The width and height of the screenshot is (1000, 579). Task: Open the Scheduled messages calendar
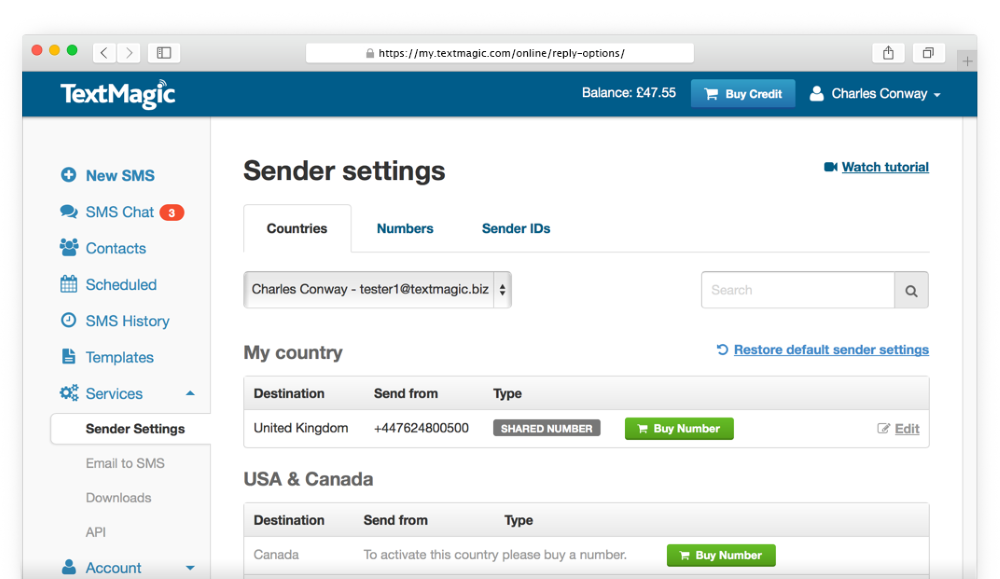[x=108, y=284]
